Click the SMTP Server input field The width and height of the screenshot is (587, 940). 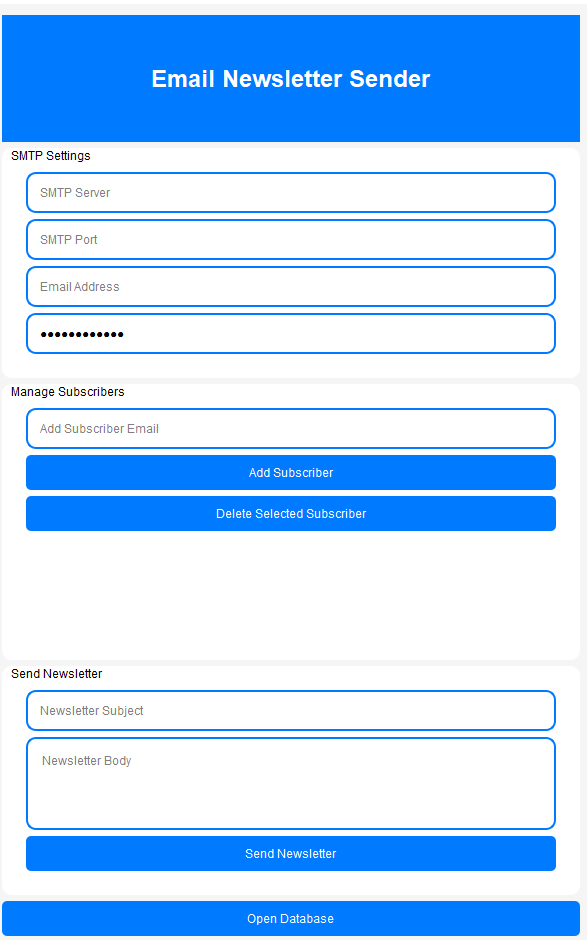(x=291, y=192)
